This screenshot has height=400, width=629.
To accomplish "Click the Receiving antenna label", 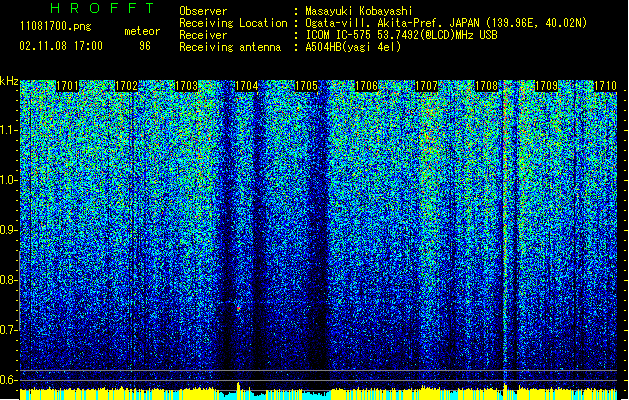I will tap(230, 47).
